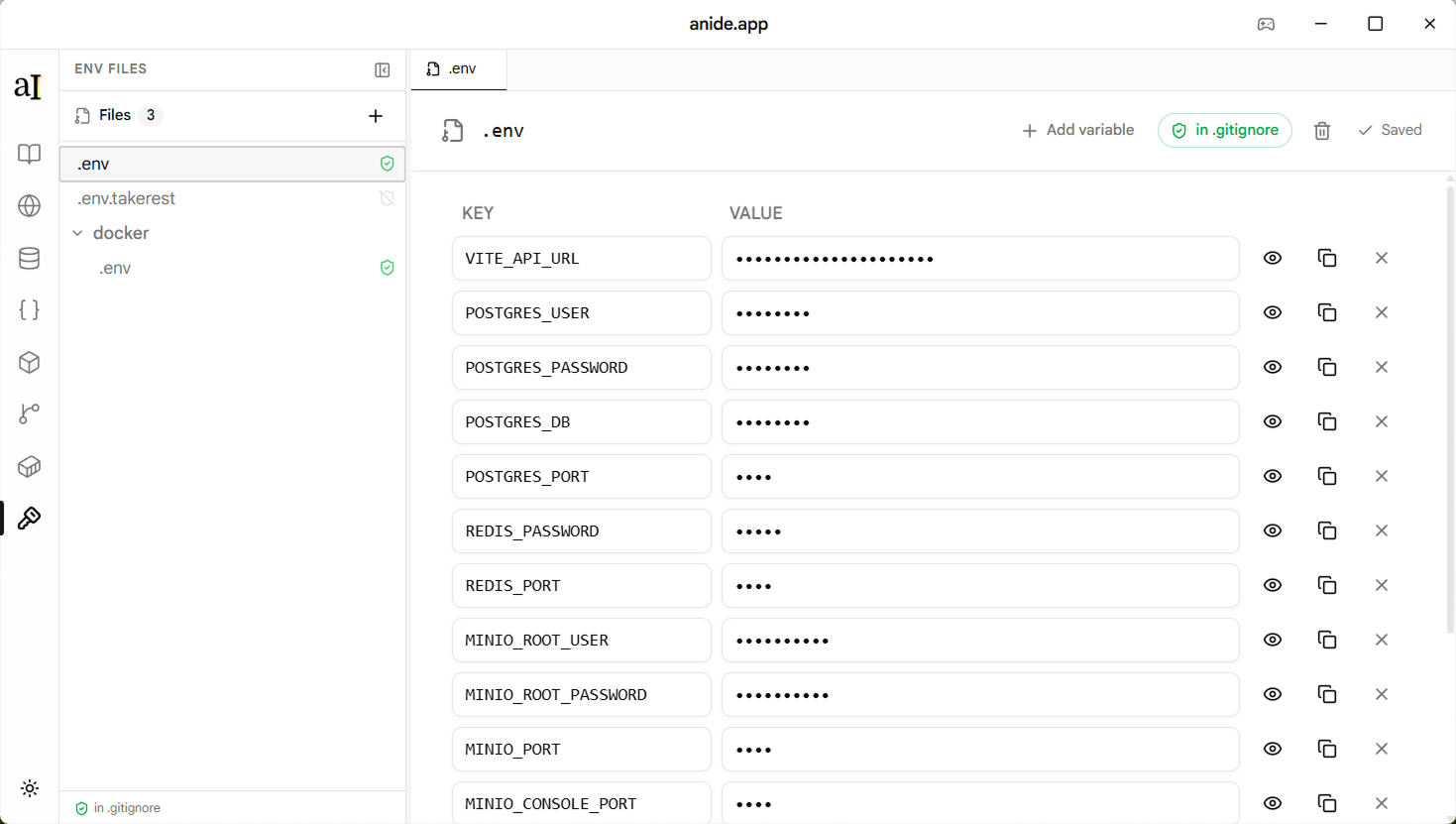
Task: Click the gitignore shield on root .env
Action: point(388,164)
